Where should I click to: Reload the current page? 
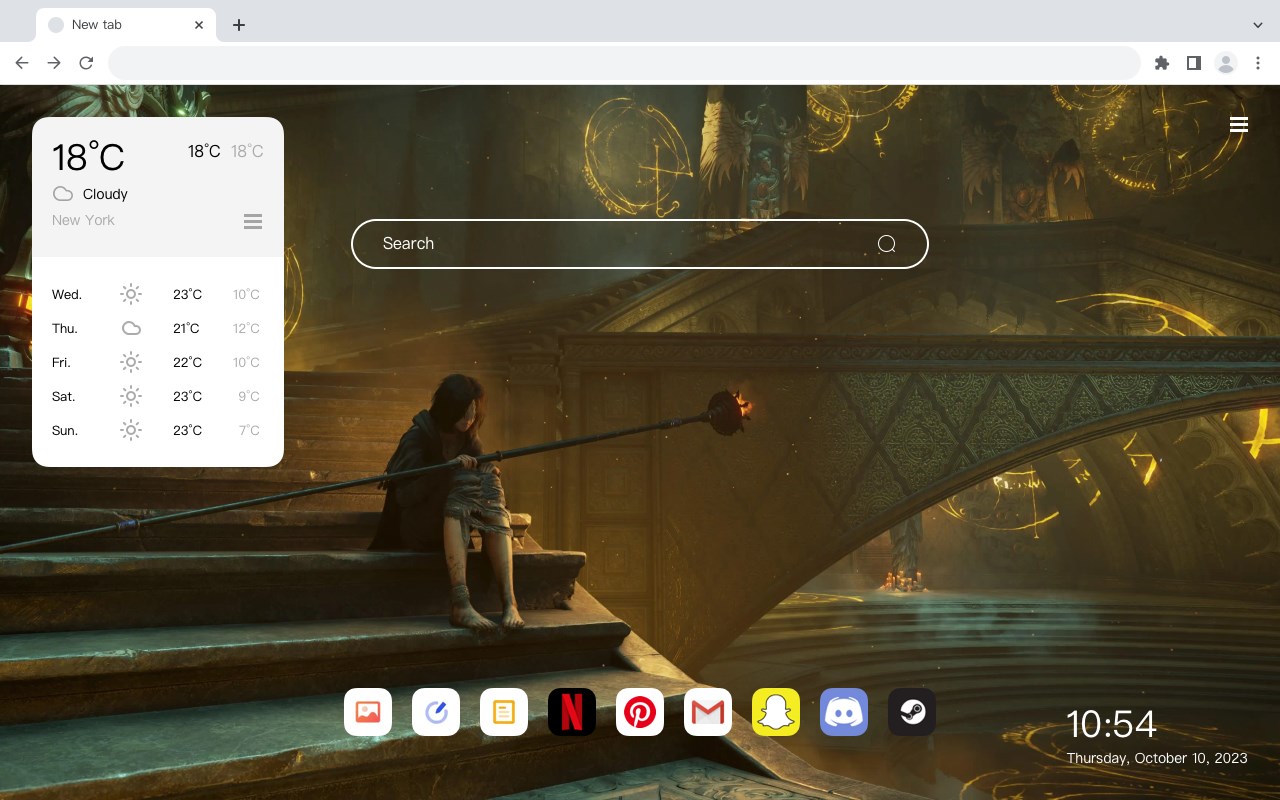[x=86, y=63]
